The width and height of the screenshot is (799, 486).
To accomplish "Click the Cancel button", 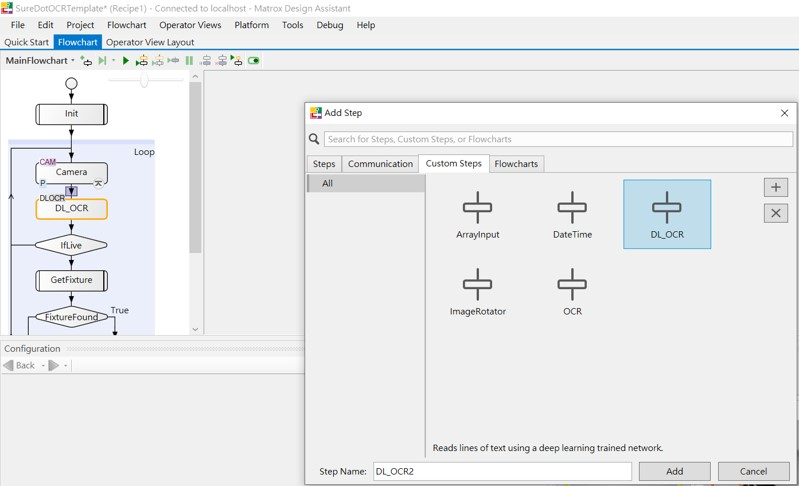I will point(754,471).
